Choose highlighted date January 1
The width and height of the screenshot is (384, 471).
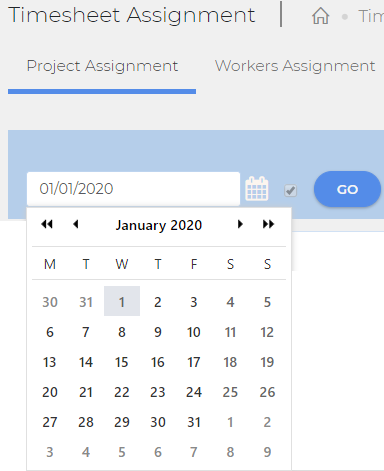pos(122,302)
